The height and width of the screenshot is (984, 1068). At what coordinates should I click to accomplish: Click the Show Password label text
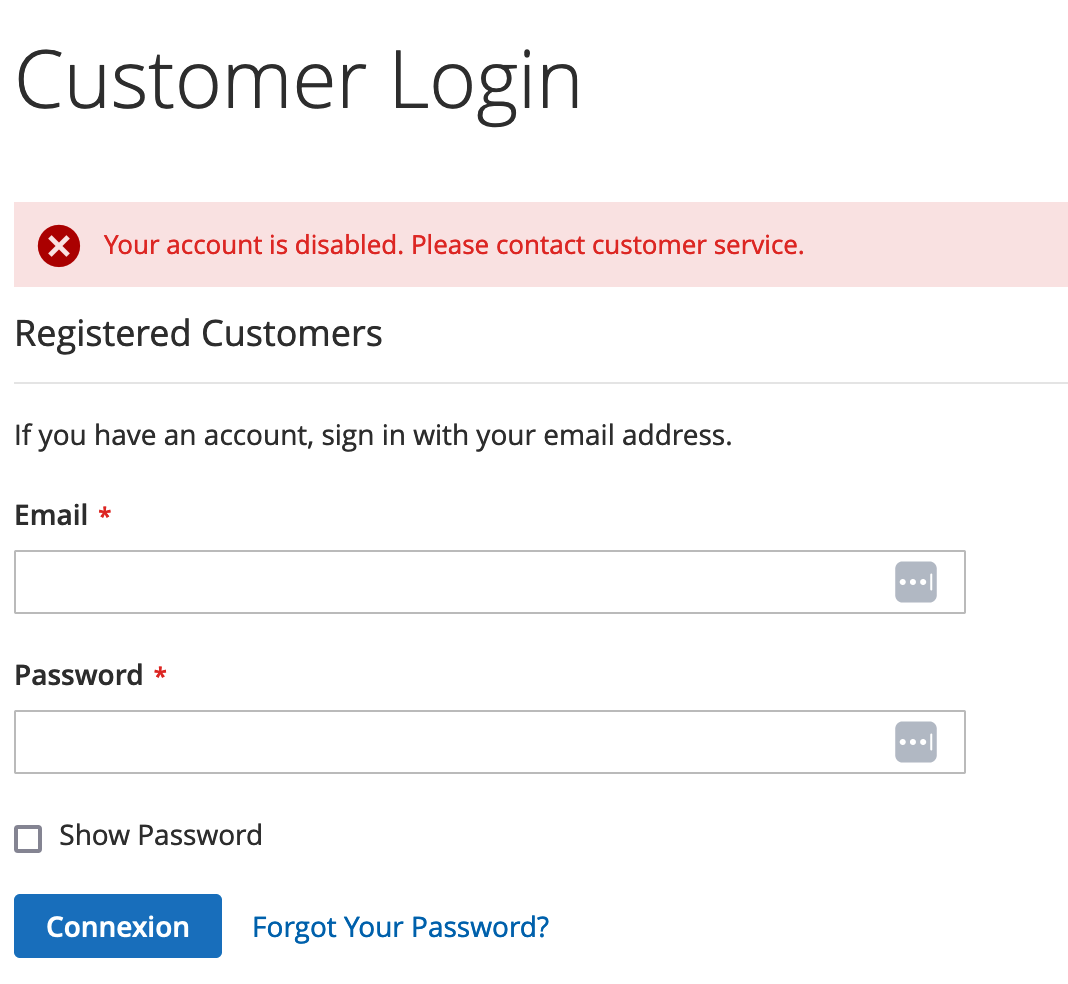pyautogui.click(x=160, y=835)
